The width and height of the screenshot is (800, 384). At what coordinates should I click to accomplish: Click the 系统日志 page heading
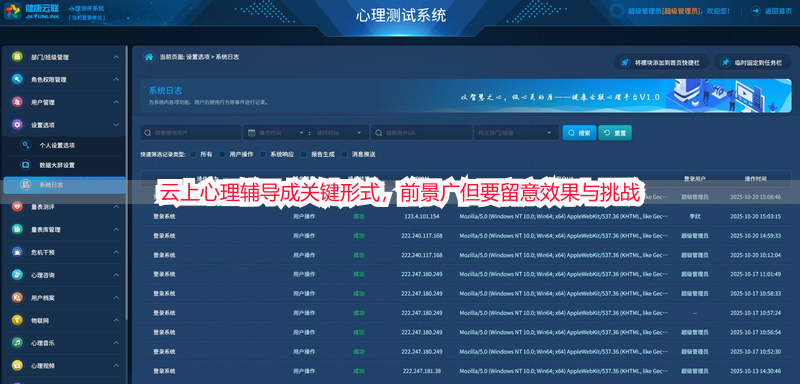point(165,91)
